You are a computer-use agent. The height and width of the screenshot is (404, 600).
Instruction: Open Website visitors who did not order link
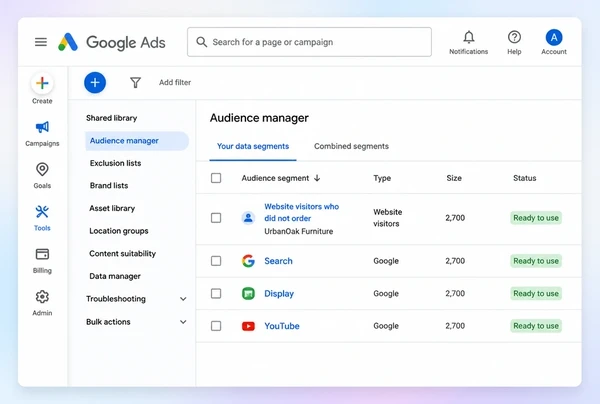coord(302,212)
